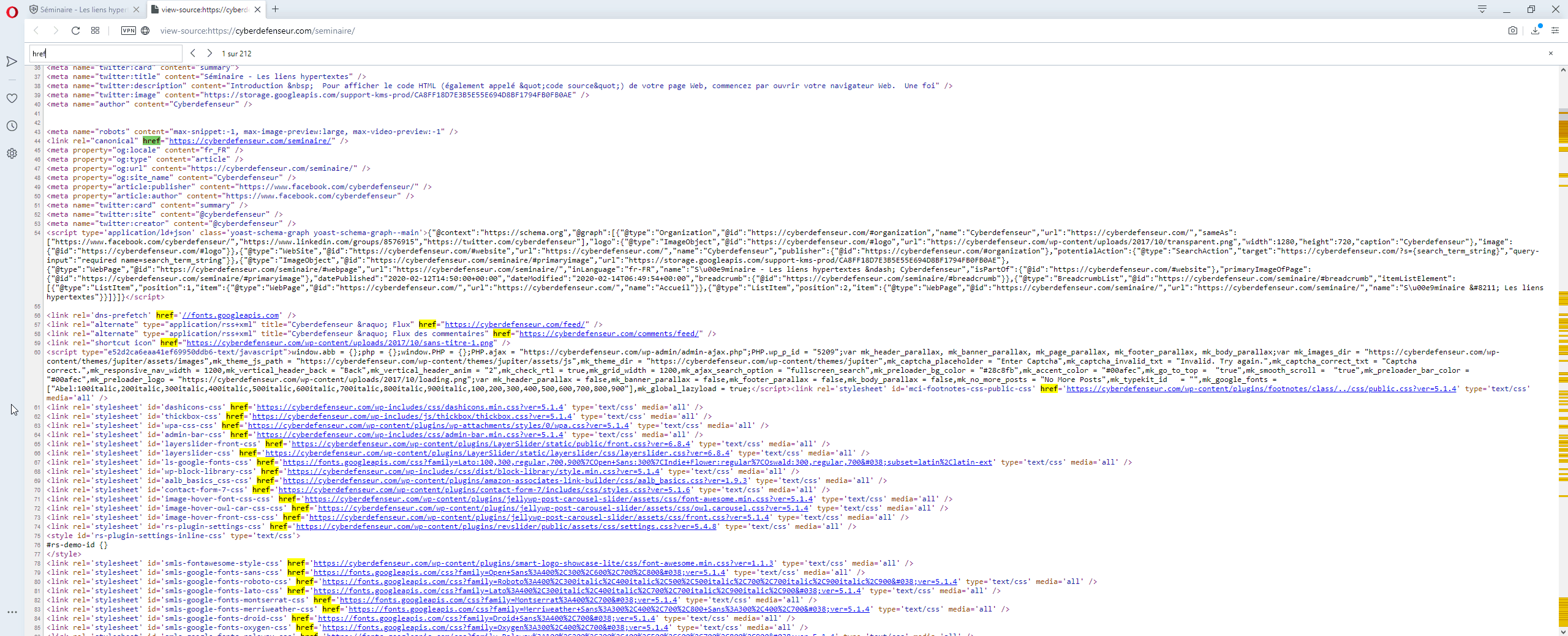Click the find-in-page 'href' search field

106,53
